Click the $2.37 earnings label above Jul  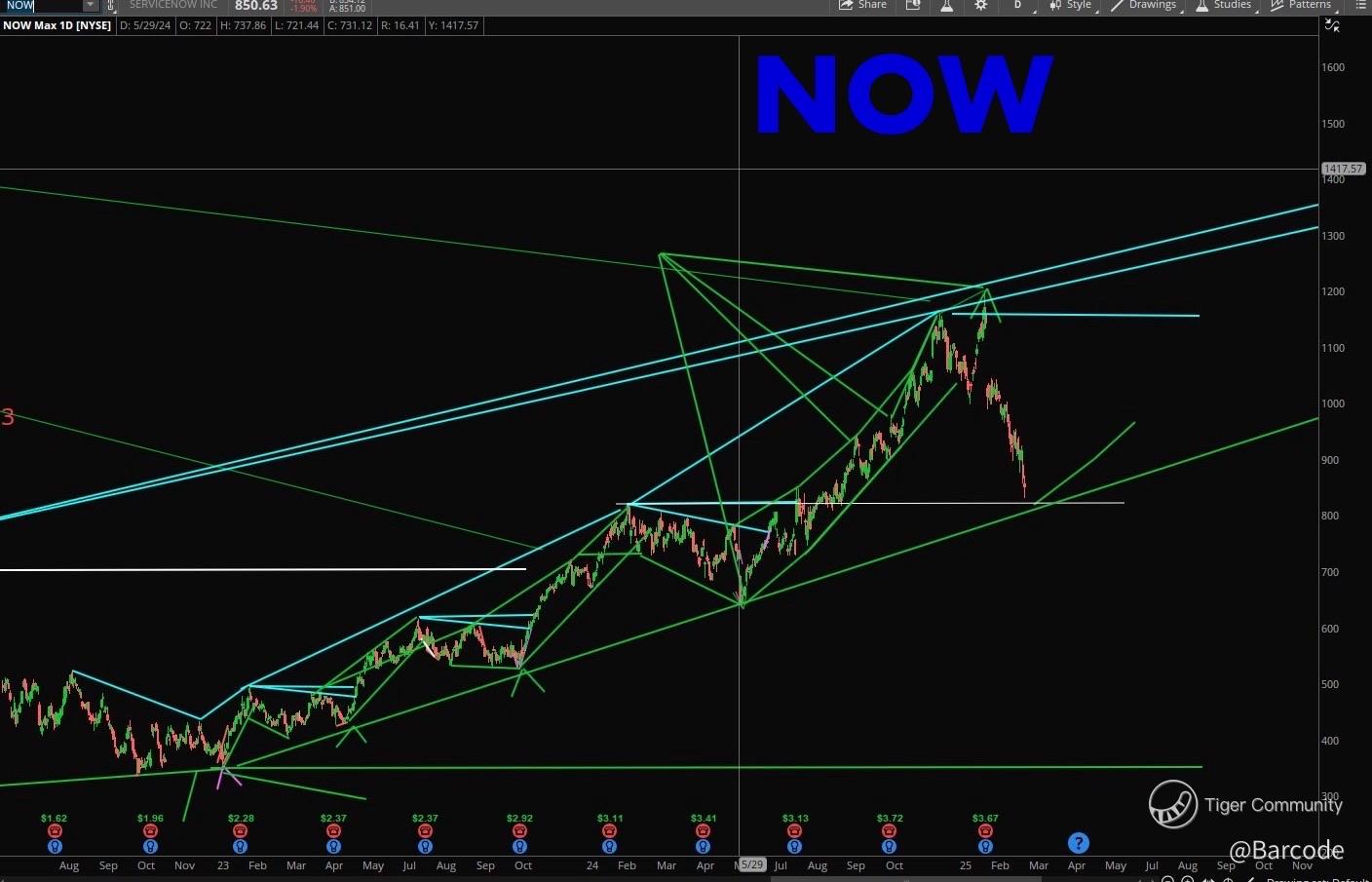(425, 819)
